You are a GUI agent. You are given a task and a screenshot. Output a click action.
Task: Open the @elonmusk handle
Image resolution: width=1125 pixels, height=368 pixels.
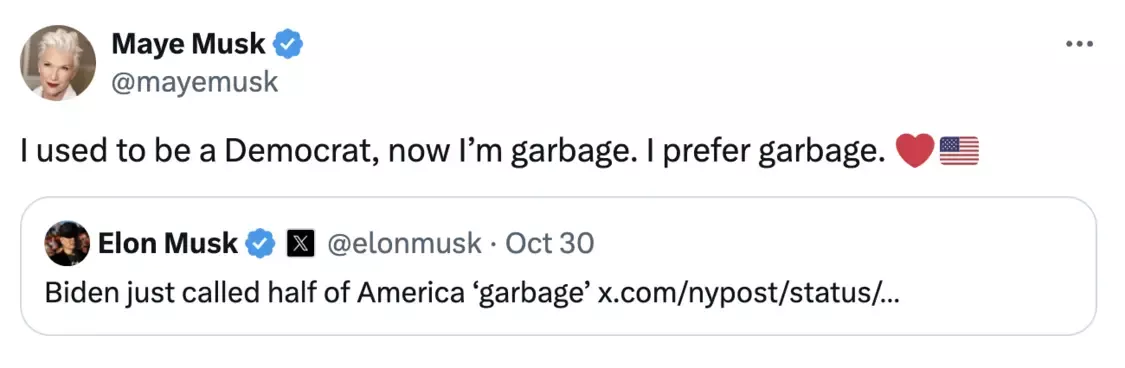(x=405, y=244)
